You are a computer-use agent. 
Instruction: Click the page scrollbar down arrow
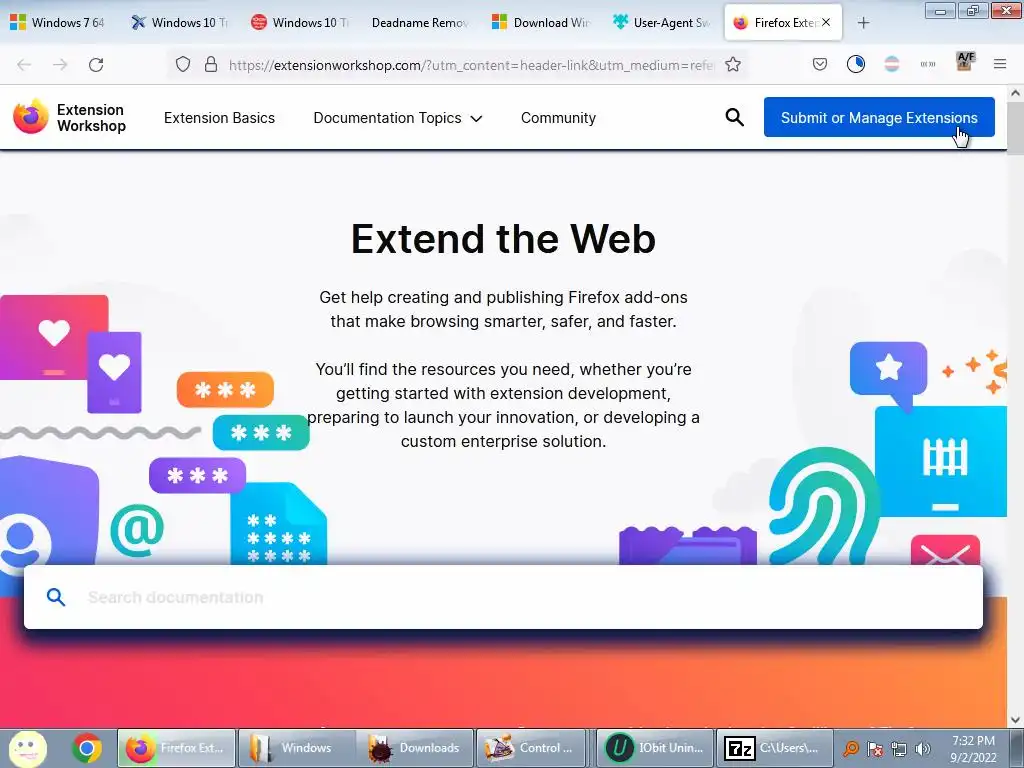click(x=1015, y=720)
